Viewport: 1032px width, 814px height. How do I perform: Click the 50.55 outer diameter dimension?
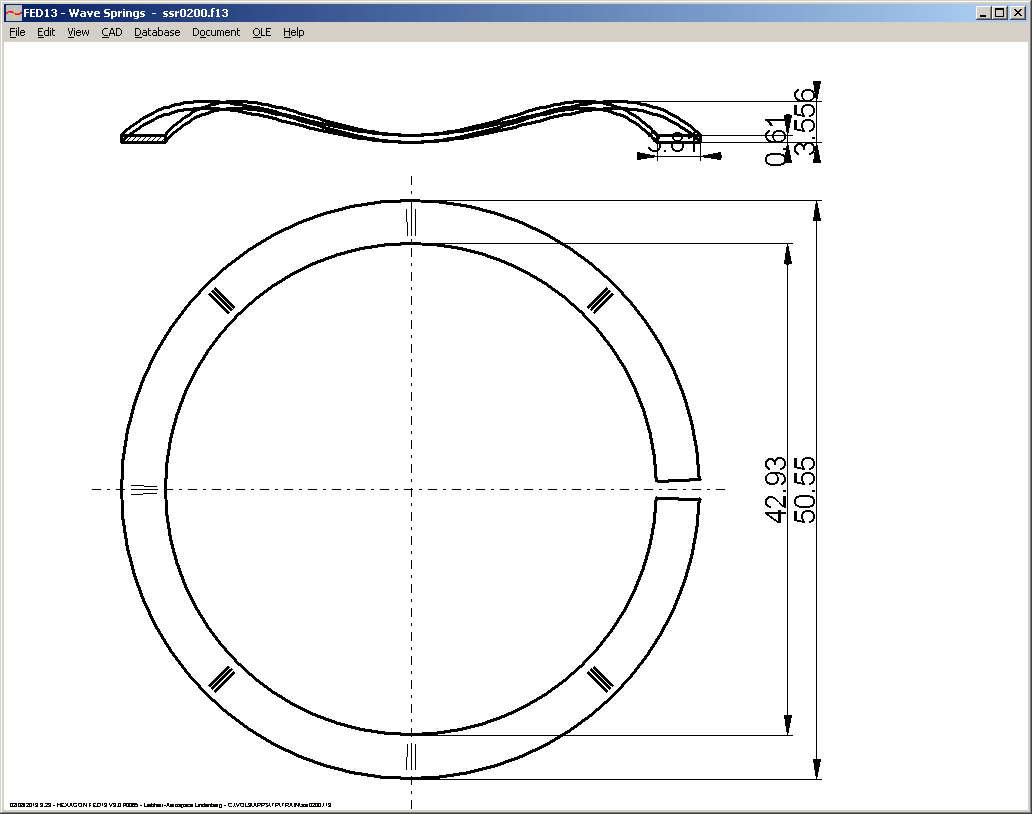(804, 490)
